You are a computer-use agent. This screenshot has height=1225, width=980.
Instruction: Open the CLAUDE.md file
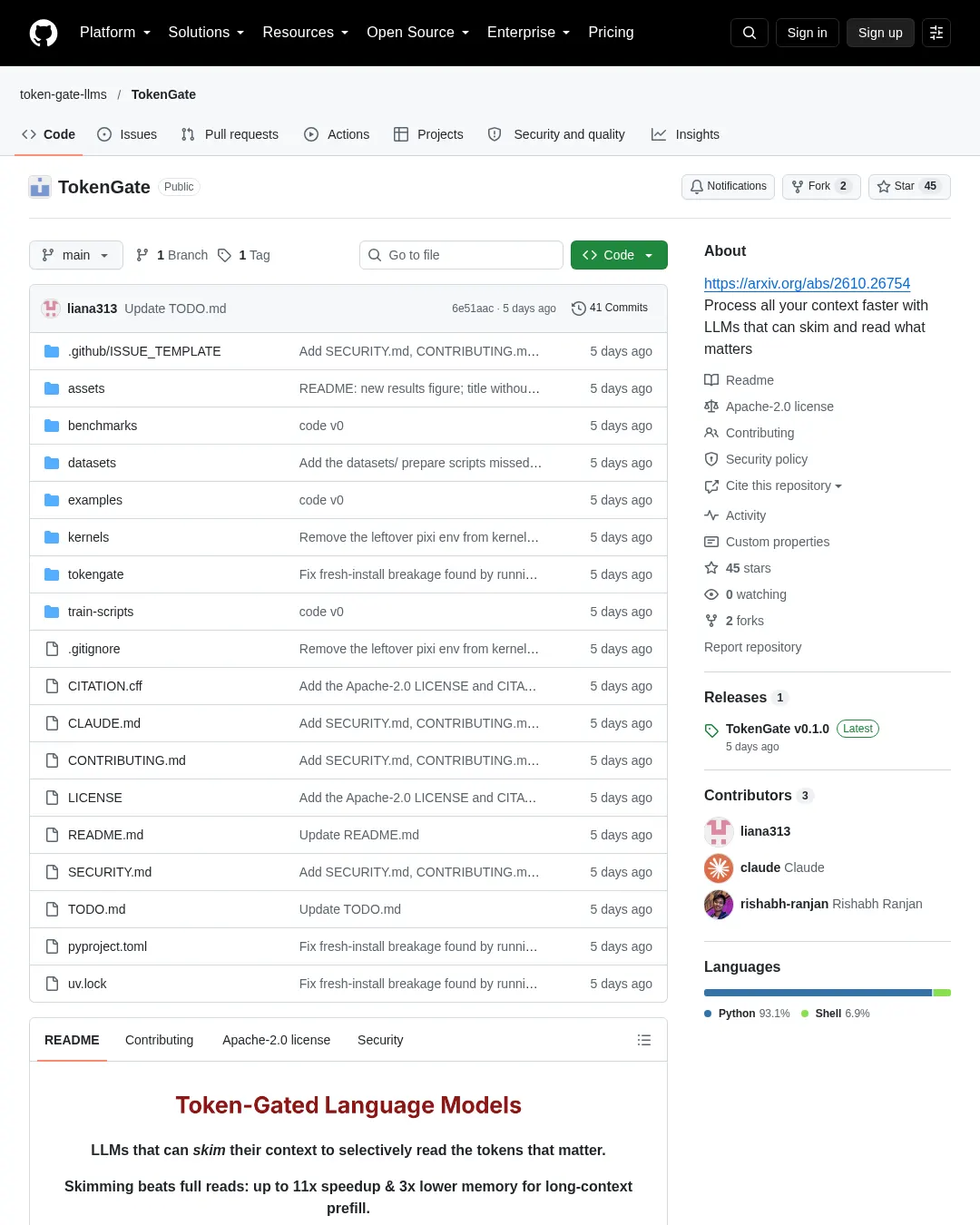tap(104, 723)
